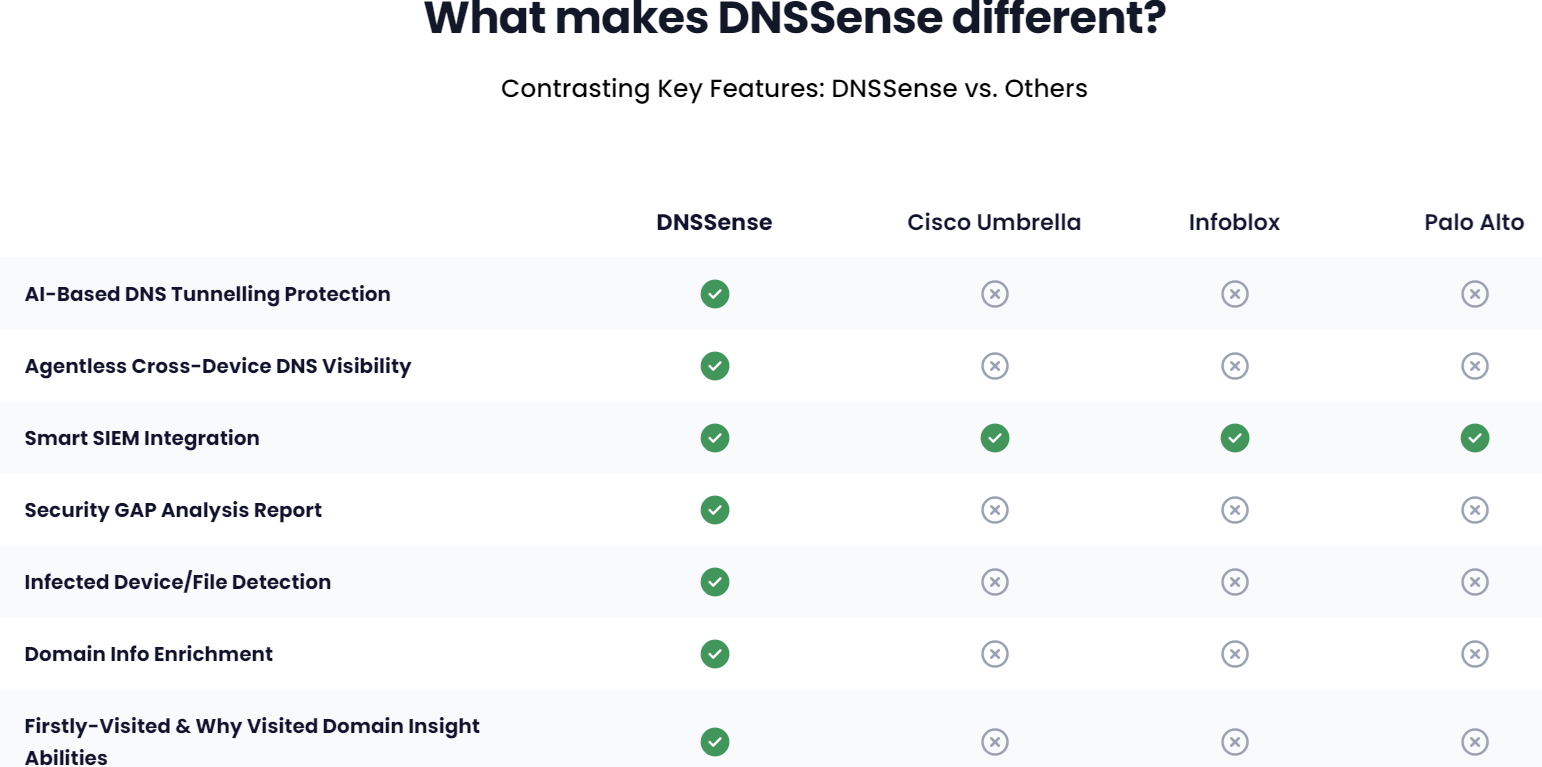The image size is (1542, 767).
Task: Click DNSSense check for Infected Device/File Detection
Action: [715, 582]
